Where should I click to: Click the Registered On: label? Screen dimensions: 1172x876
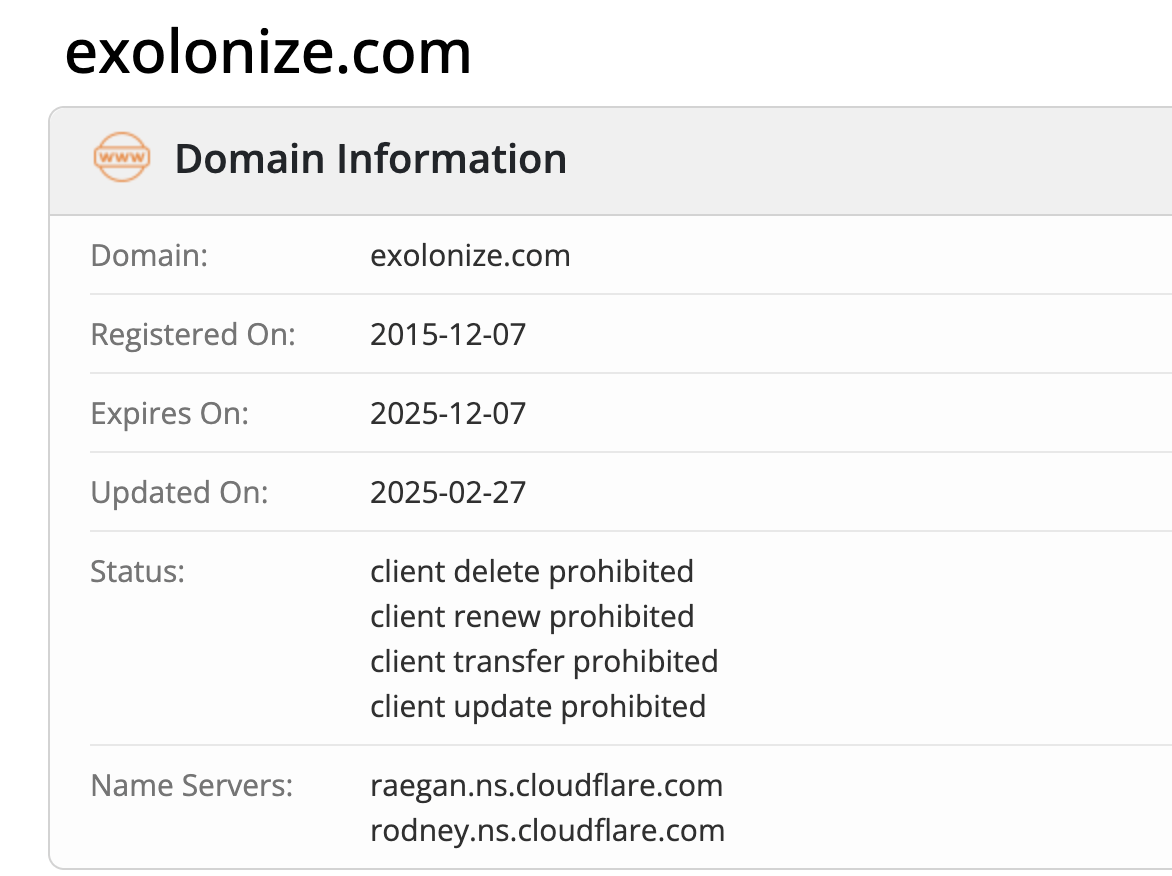[x=193, y=334]
